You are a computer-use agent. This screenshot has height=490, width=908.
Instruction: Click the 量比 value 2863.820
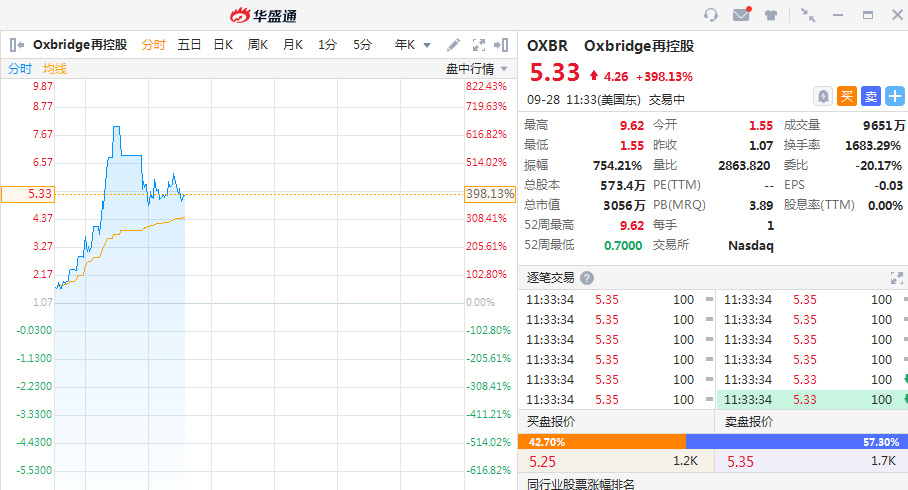pyautogui.click(x=744, y=166)
